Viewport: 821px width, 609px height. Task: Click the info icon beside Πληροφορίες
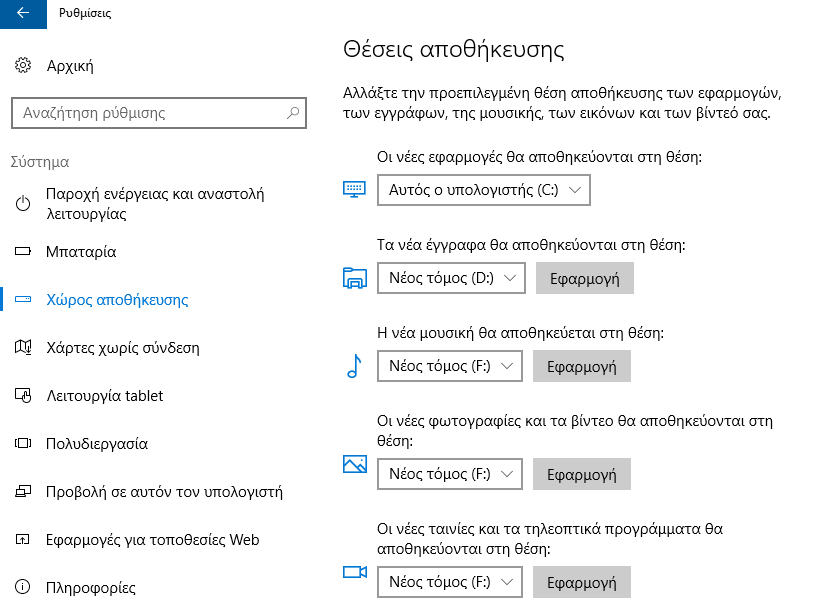coord(24,588)
